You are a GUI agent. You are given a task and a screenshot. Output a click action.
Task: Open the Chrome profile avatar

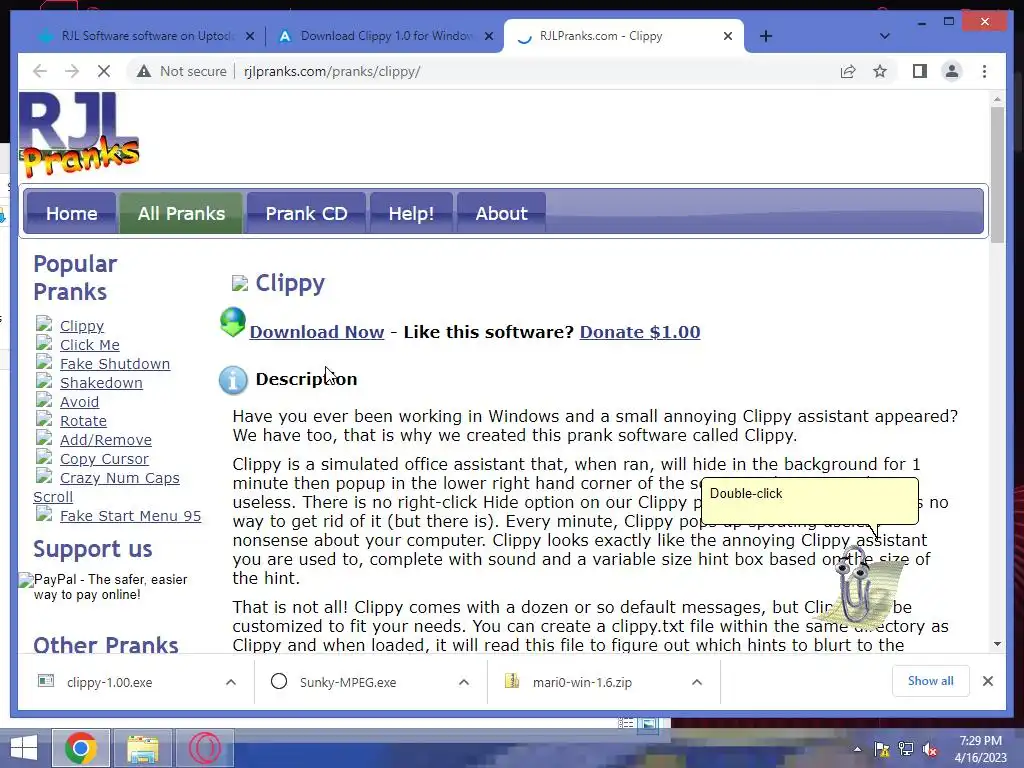[x=952, y=71]
